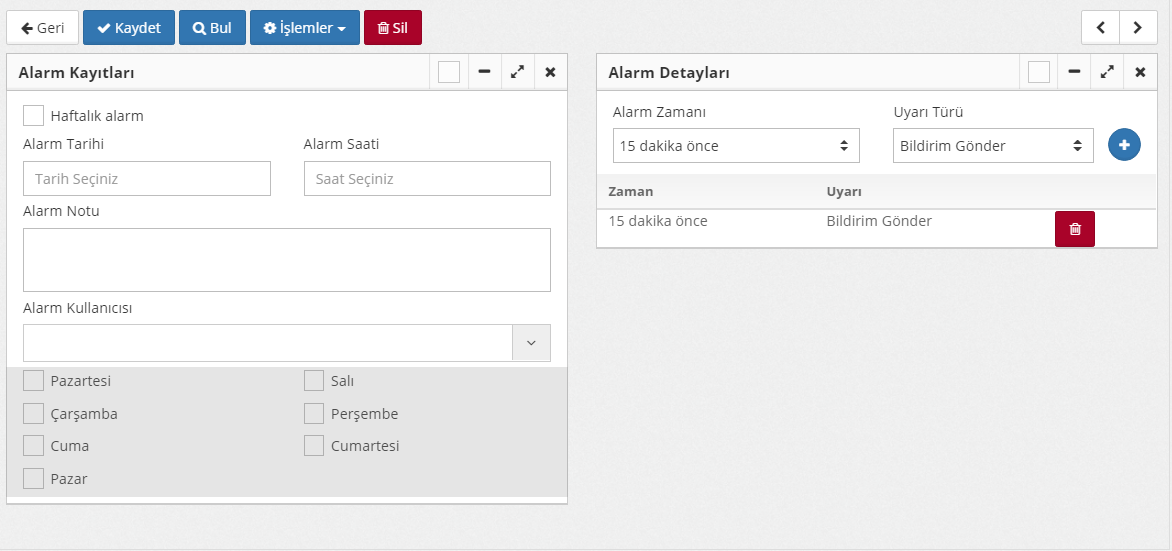Click the Alarm Tarihi date field
Screen dimensions: 1172x551
[147, 179]
